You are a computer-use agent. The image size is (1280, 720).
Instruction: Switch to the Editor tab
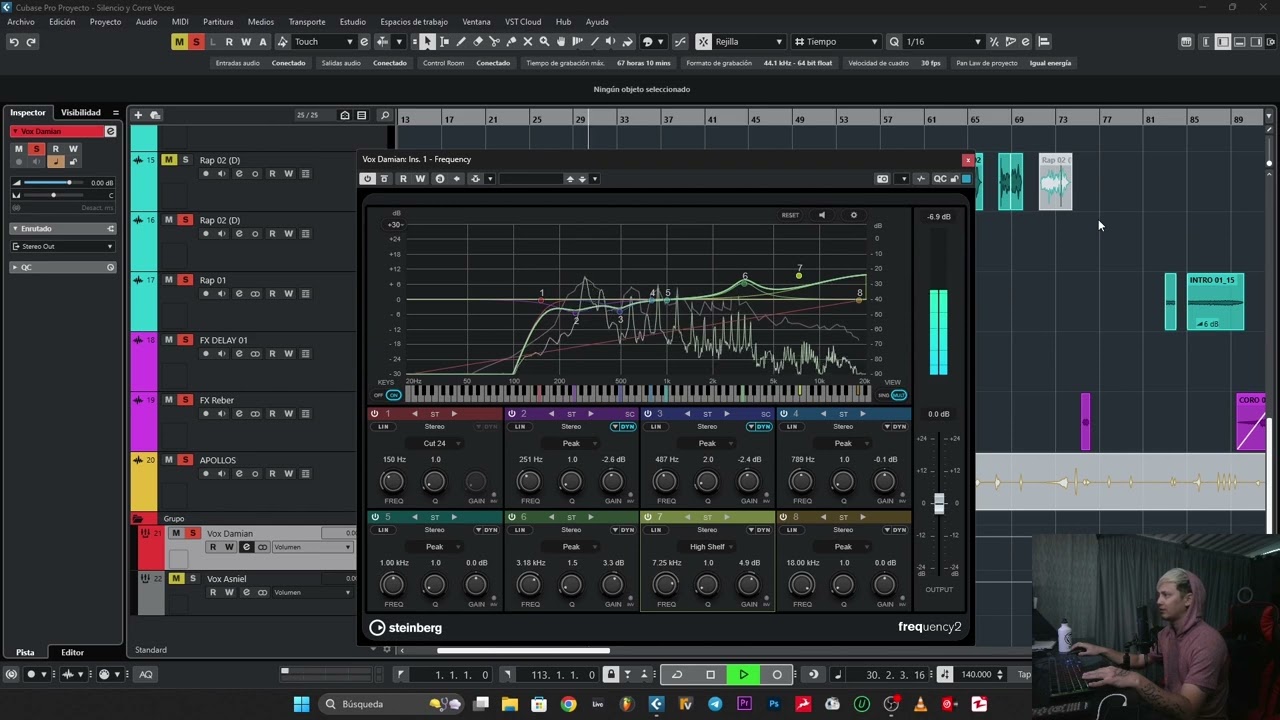click(72, 652)
